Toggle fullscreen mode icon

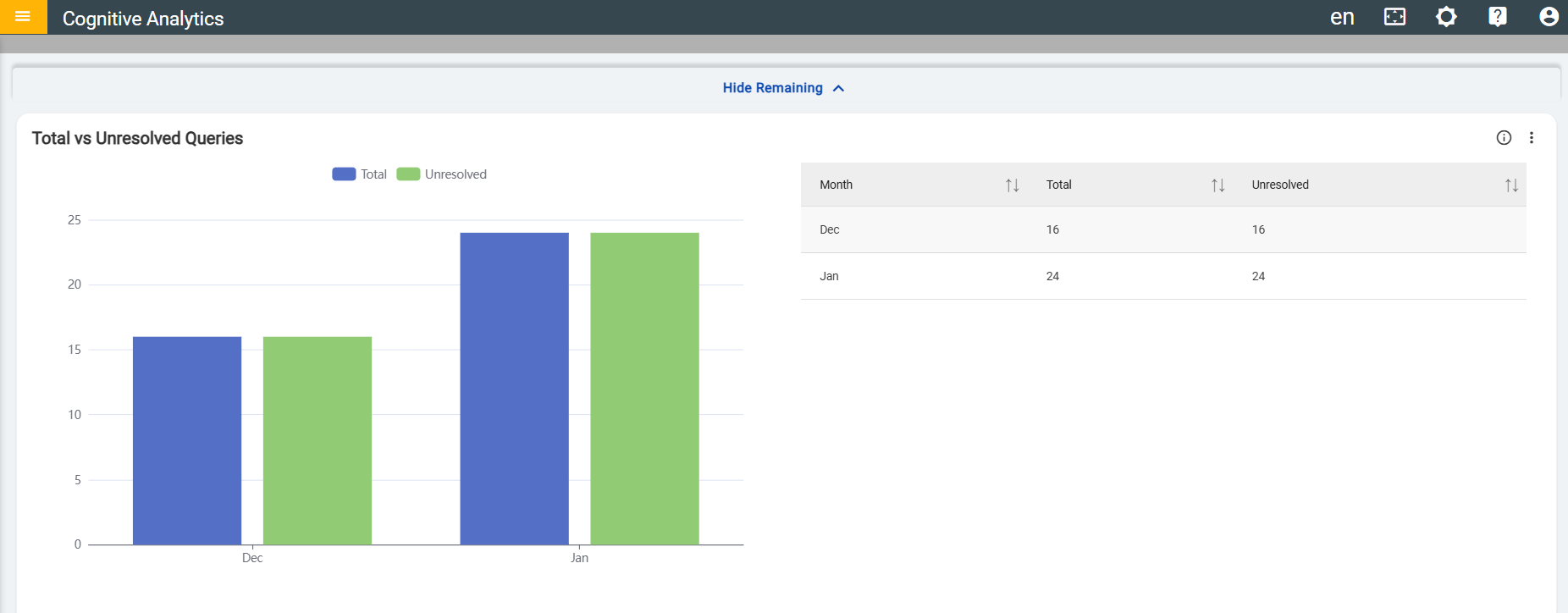pos(1394,17)
